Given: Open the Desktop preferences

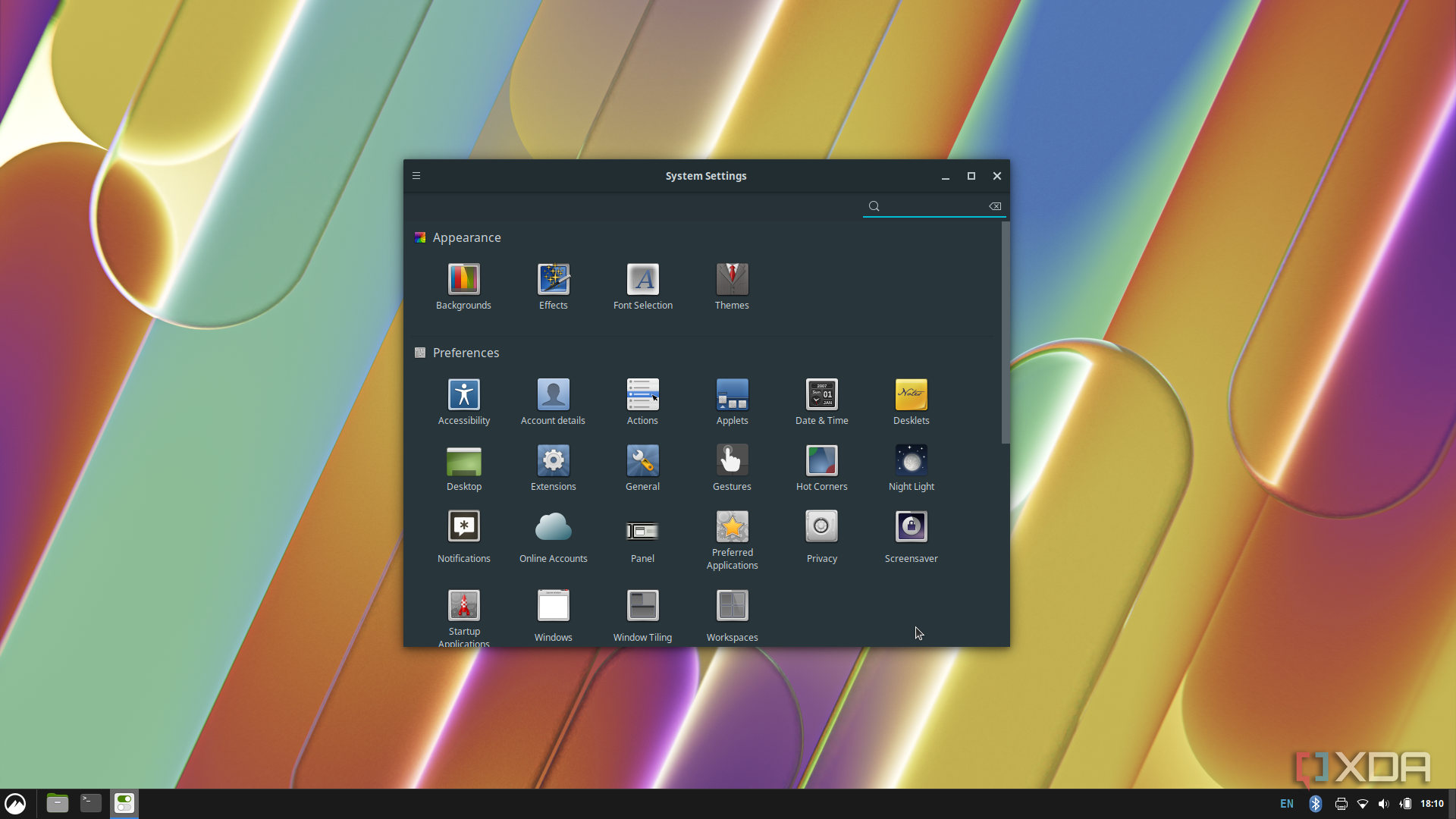Looking at the screenshot, I should point(463,468).
